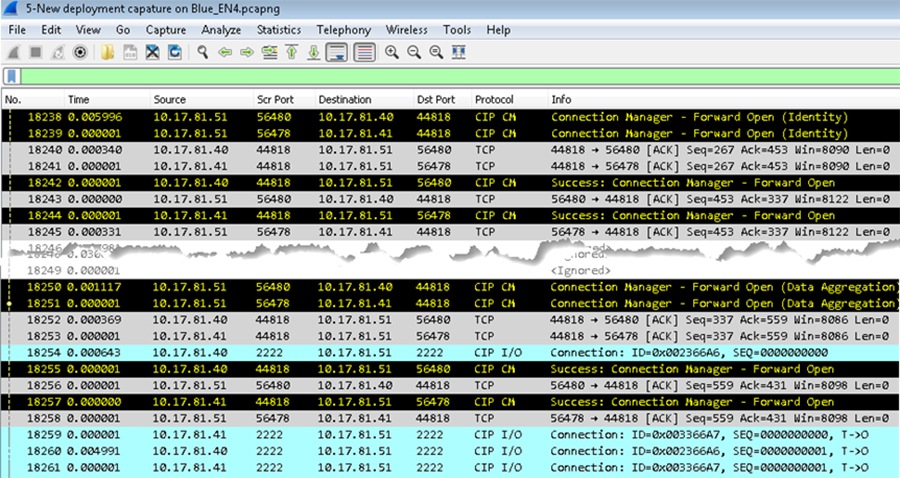Select packet number 18251 row
The height and width of the screenshot is (478, 900).
tap(451, 304)
